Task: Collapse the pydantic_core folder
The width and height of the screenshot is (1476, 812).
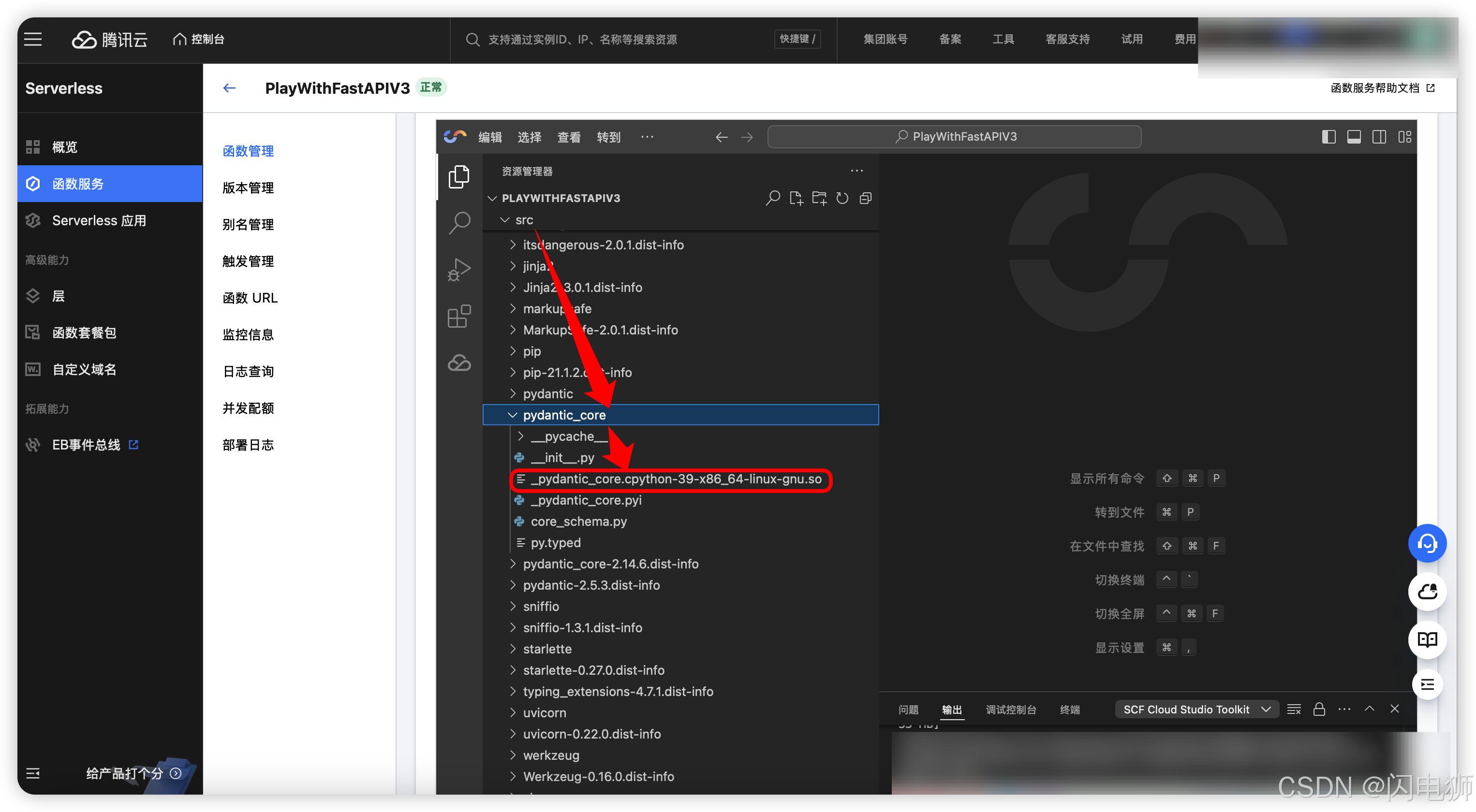Action: [512, 415]
